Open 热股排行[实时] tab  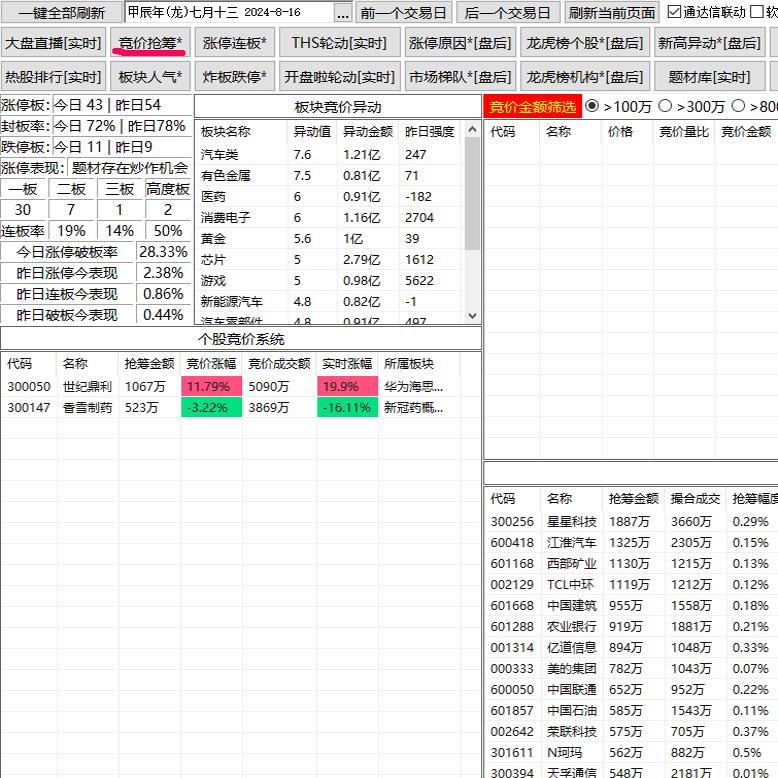(x=53, y=76)
